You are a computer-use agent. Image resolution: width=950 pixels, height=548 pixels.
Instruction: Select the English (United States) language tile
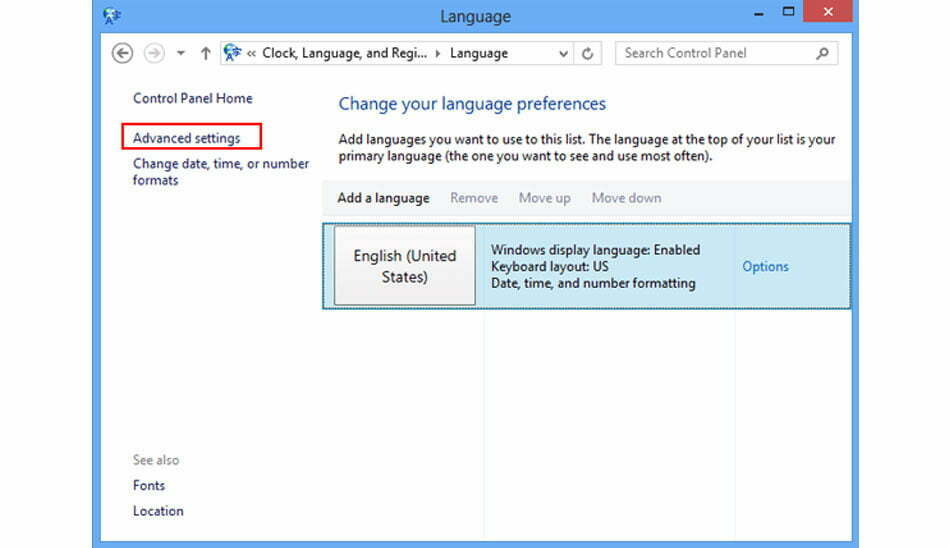point(405,266)
